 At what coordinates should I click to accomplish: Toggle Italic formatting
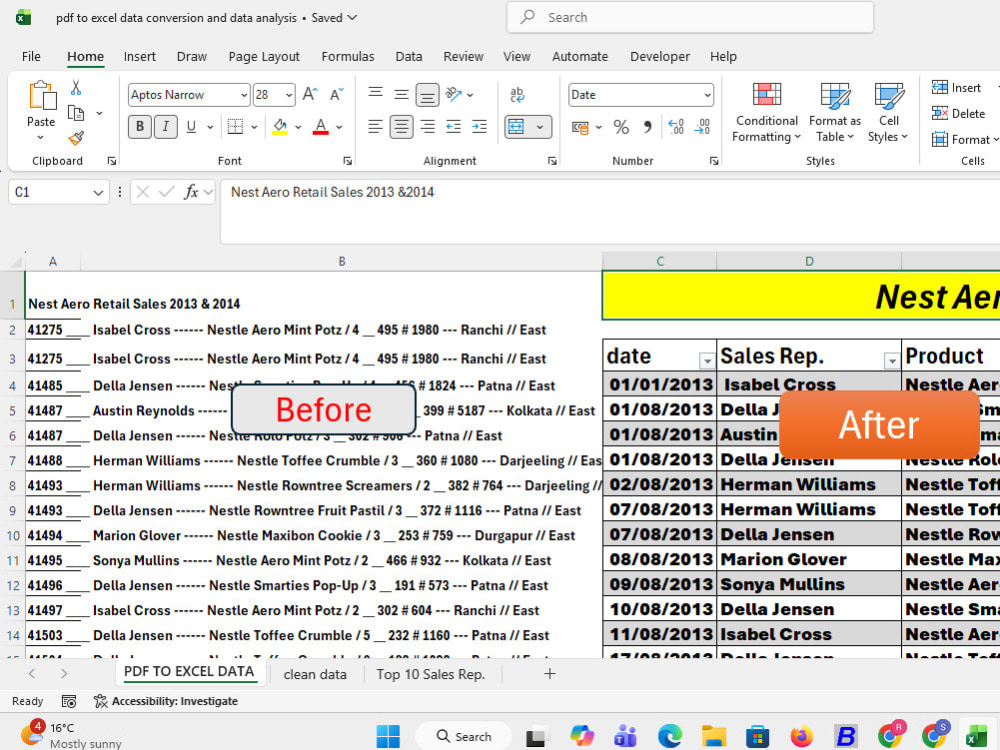click(166, 127)
